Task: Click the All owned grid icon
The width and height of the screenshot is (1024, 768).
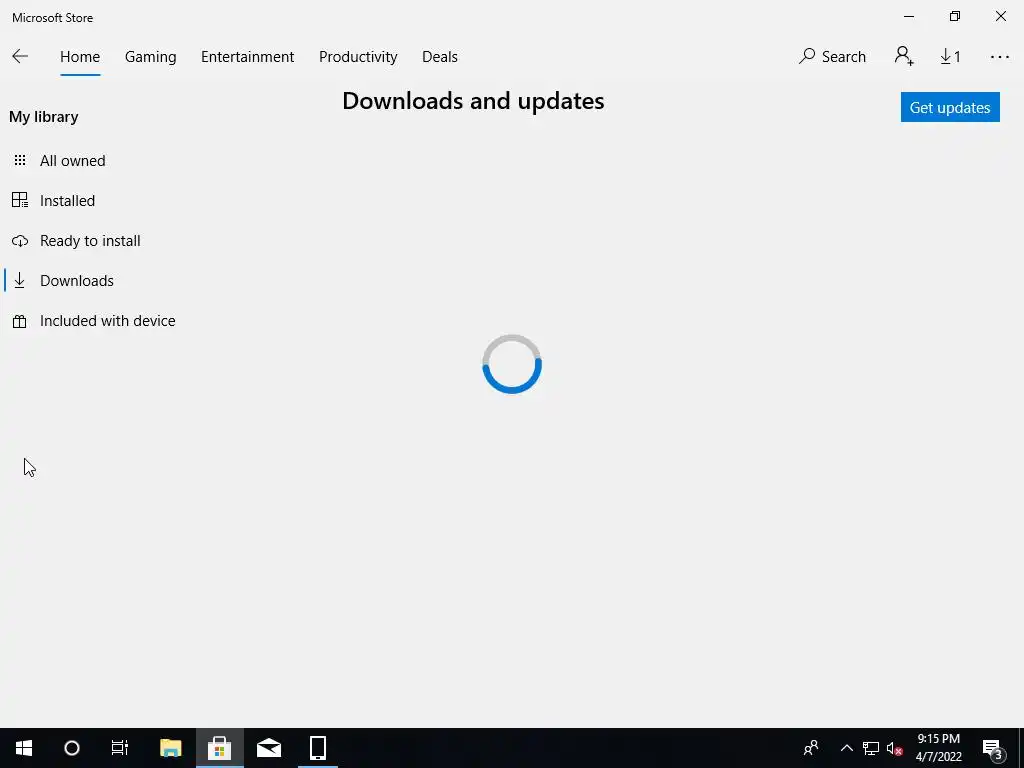Action: pyautogui.click(x=20, y=160)
